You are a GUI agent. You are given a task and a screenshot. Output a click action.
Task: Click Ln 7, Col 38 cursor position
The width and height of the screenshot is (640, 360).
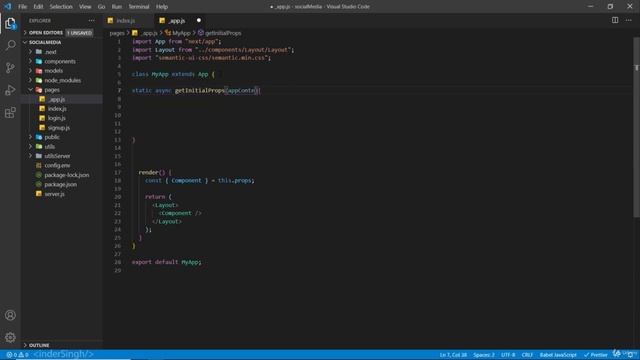click(x=453, y=355)
